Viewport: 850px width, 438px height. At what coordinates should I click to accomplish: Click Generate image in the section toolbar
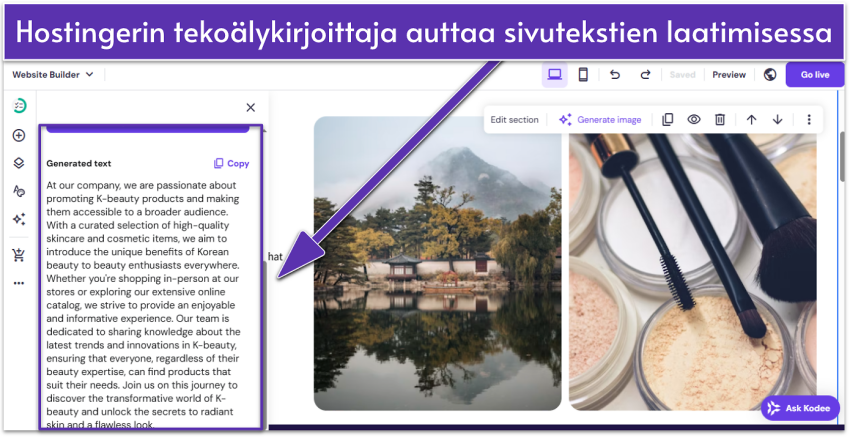(600, 120)
